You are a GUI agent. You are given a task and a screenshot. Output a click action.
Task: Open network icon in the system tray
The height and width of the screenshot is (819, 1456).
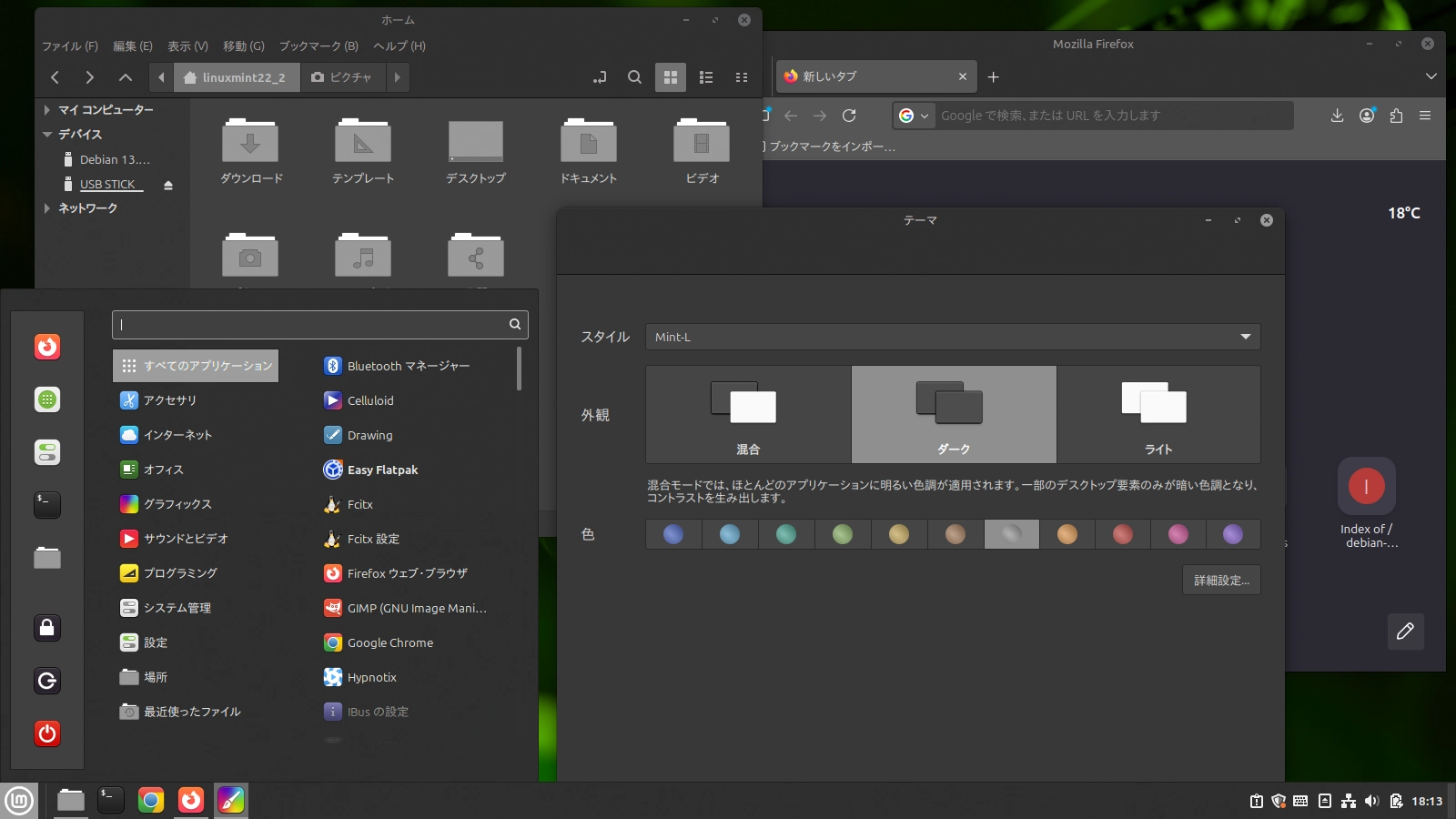(1349, 801)
